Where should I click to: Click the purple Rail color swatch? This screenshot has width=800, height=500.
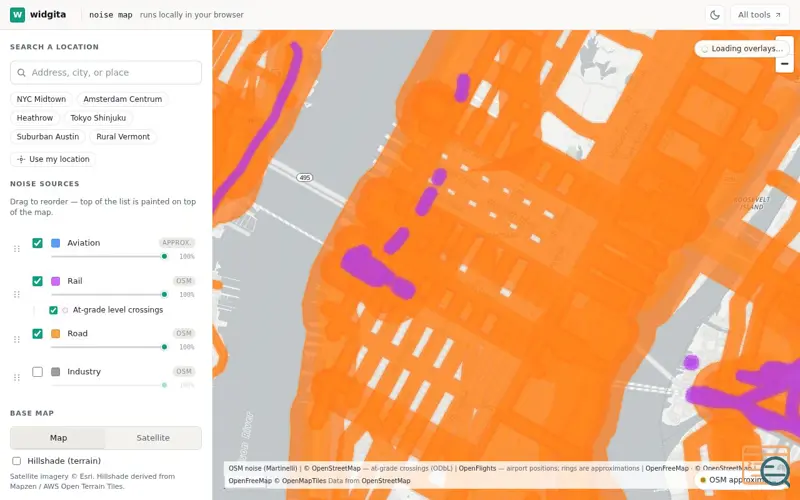(56, 281)
